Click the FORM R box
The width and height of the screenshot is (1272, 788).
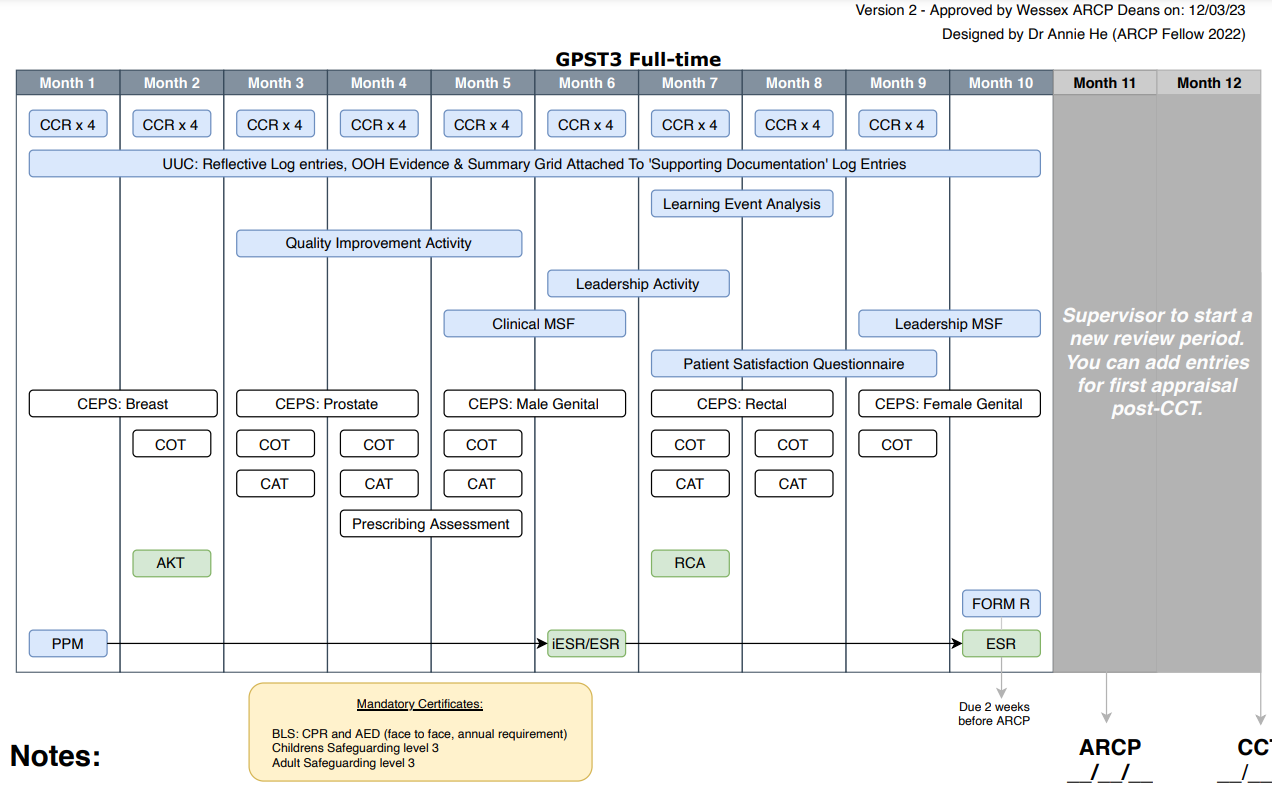click(1000, 604)
